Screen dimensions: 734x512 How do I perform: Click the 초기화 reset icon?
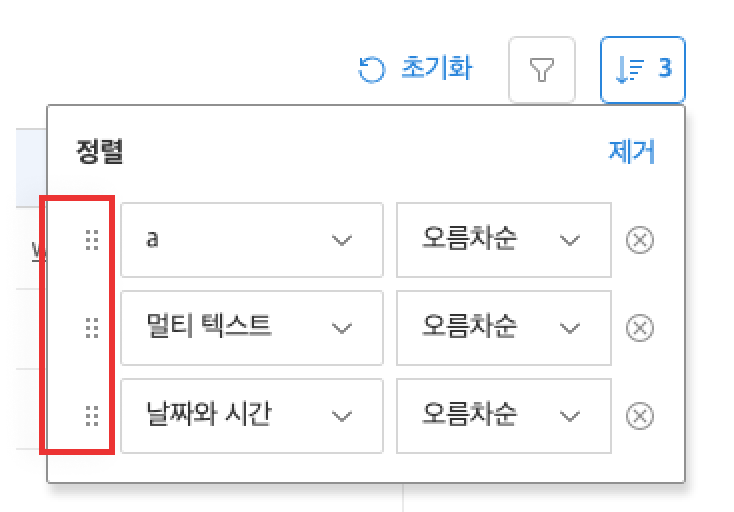[371, 70]
